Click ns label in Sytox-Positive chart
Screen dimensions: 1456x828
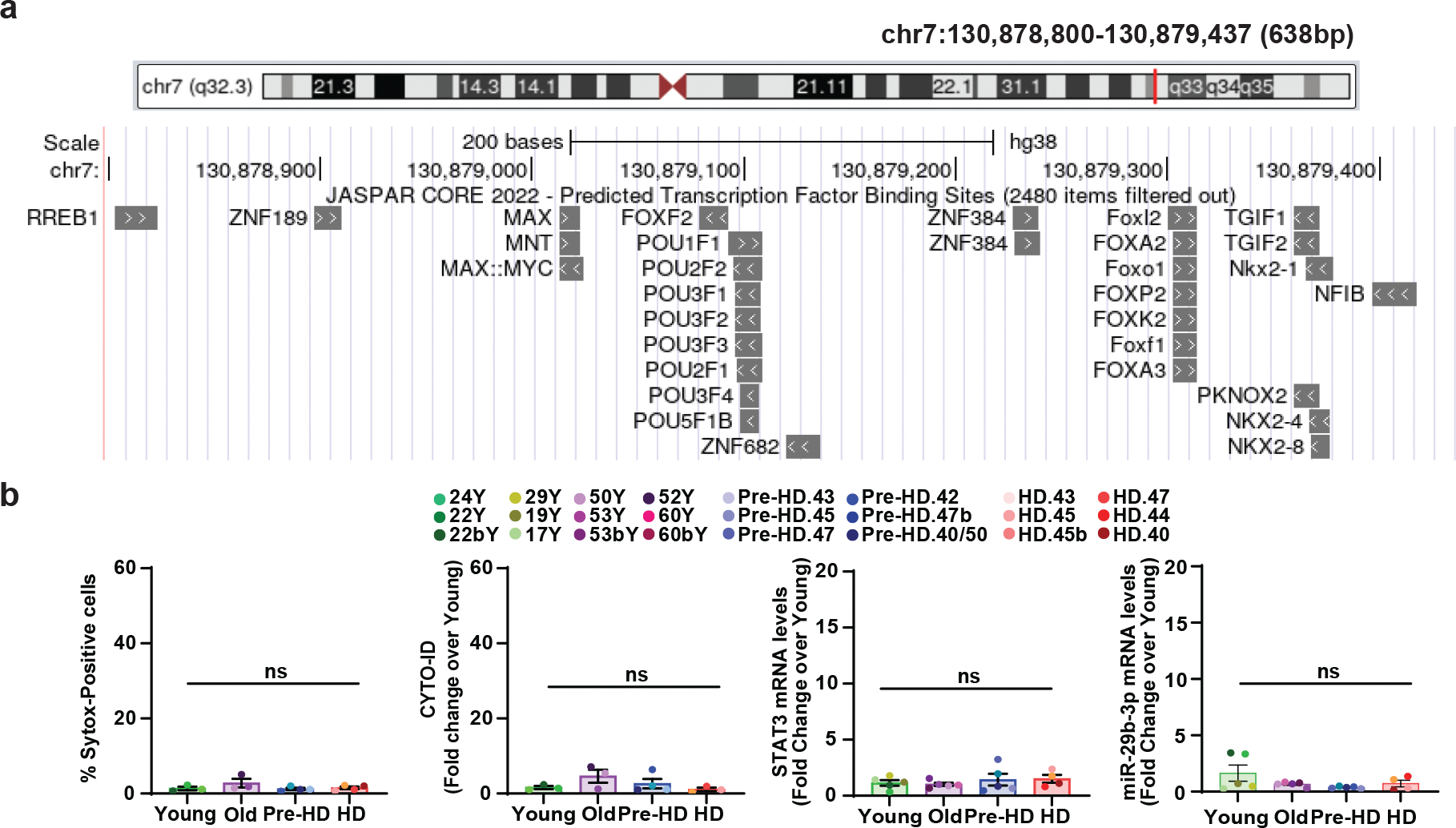click(x=276, y=672)
